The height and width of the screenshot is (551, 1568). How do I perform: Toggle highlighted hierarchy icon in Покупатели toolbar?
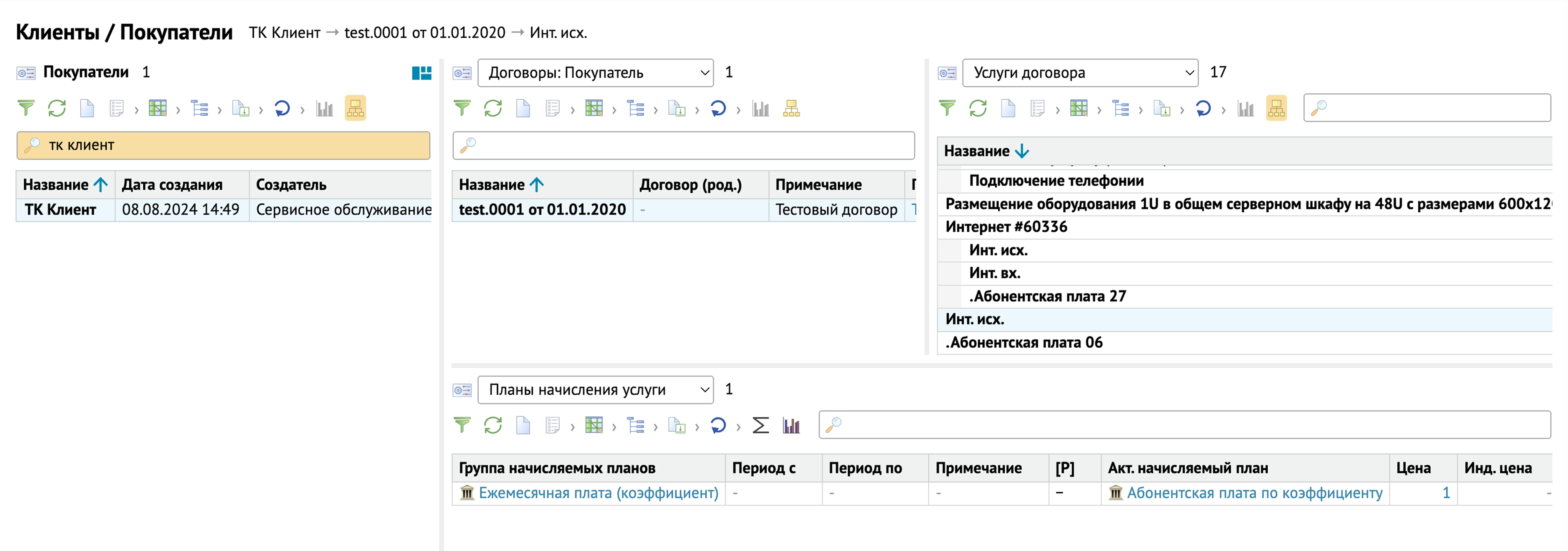pyautogui.click(x=355, y=108)
